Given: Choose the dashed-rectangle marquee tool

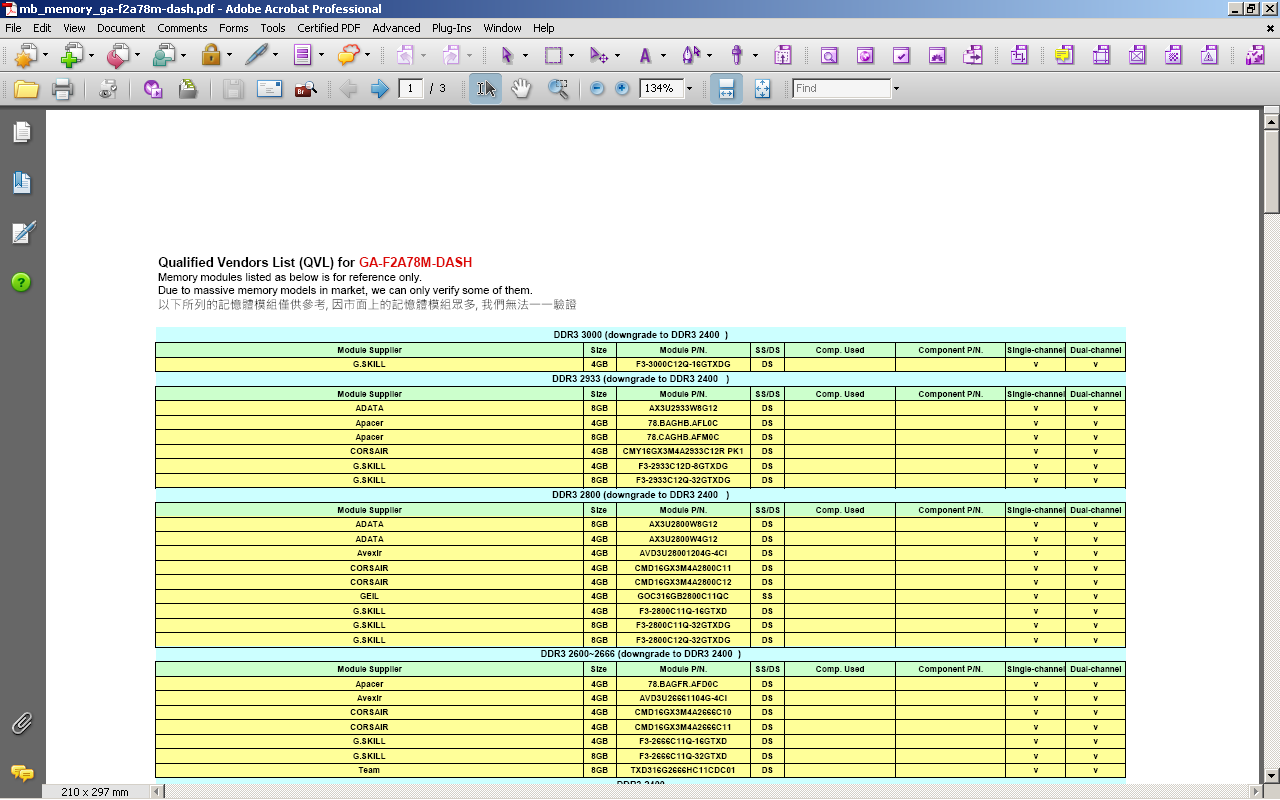Looking at the screenshot, I should point(553,55).
